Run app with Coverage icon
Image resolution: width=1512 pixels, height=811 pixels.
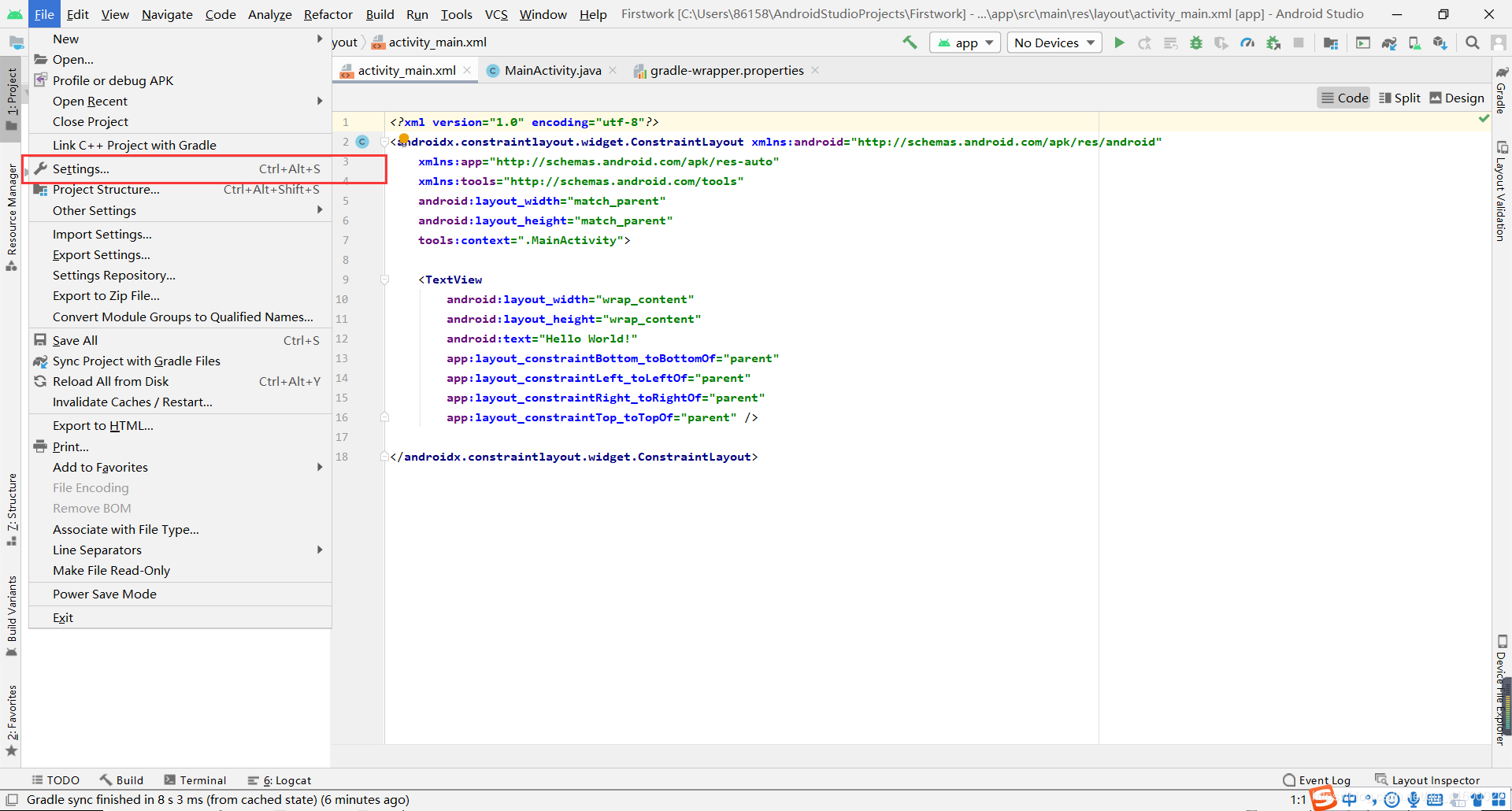click(1221, 43)
